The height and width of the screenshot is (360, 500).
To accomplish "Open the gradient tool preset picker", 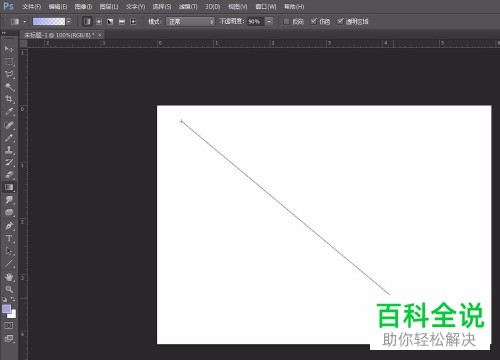I will click(18, 22).
